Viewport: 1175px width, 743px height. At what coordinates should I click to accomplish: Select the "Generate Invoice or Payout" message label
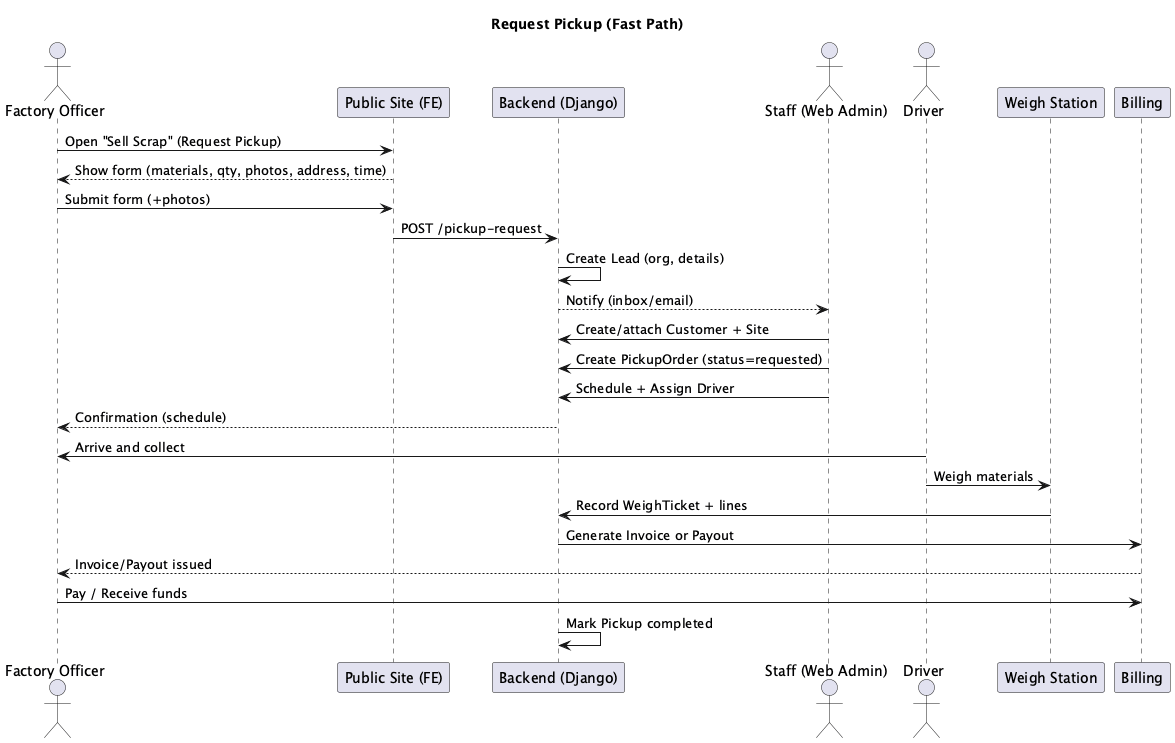[650, 535]
